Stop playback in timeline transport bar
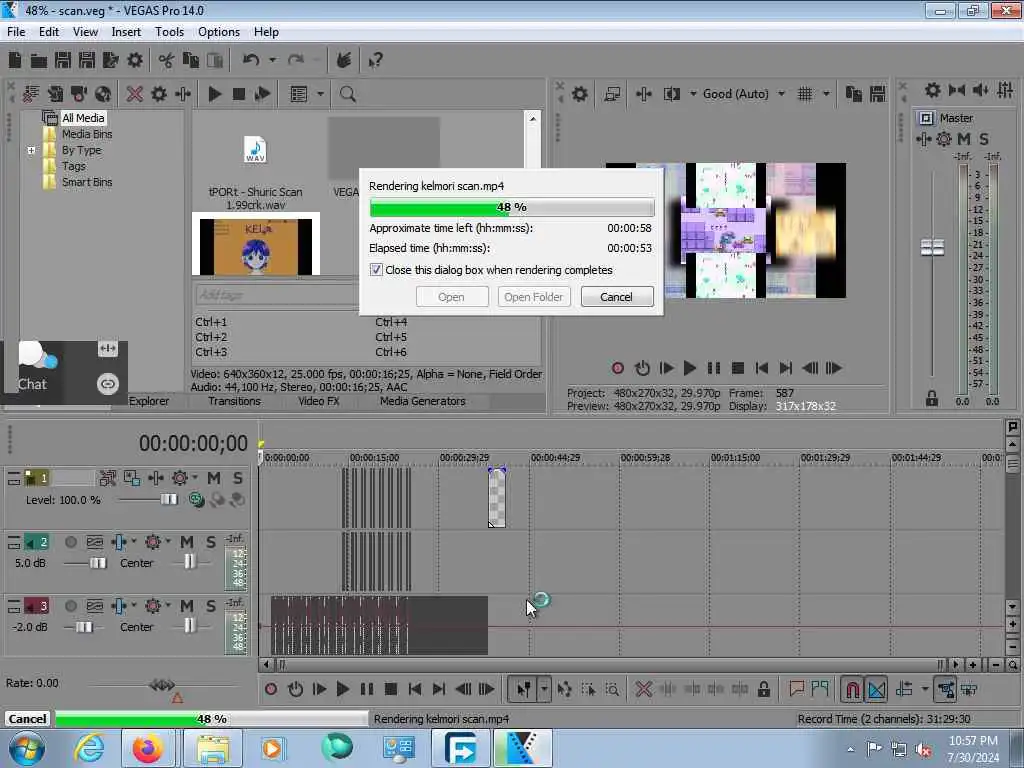The height and width of the screenshot is (768, 1024). [391, 689]
